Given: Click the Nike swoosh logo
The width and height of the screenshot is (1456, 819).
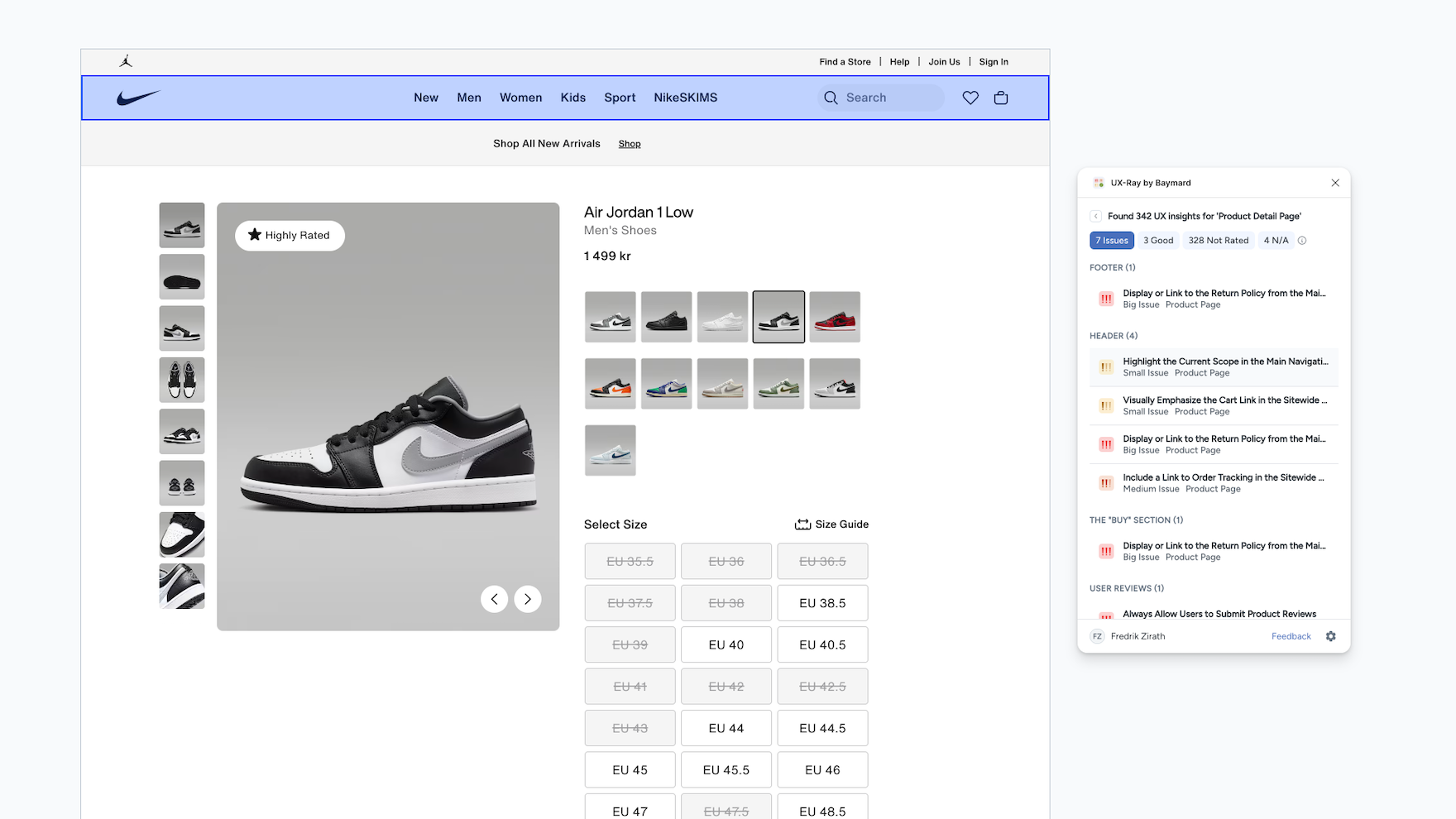Looking at the screenshot, I should coord(138,98).
